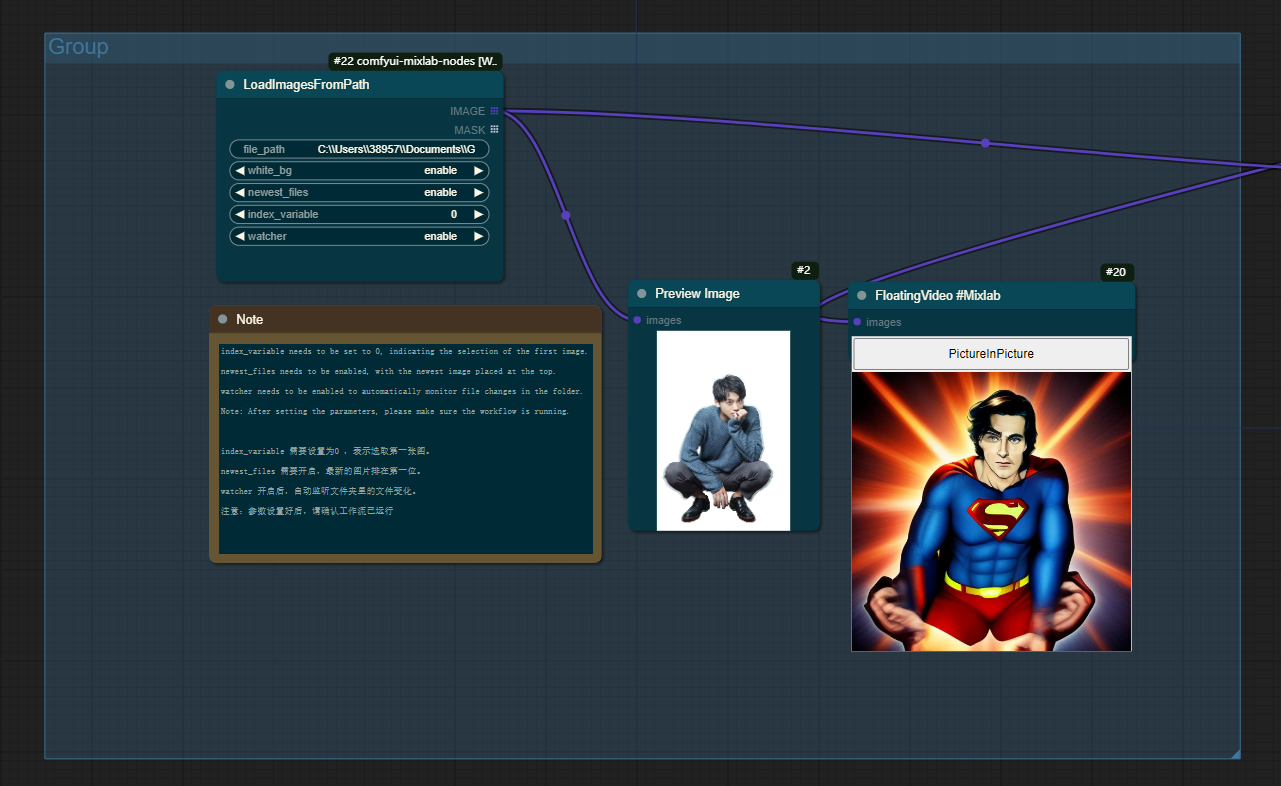Toggle the watcher enable value
Screen dimensions: 1281x786
click(440, 237)
